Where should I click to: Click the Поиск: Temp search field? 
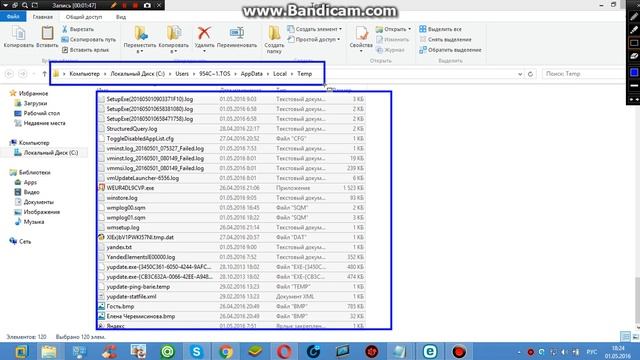pyautogui.click(x=584, y=74)
